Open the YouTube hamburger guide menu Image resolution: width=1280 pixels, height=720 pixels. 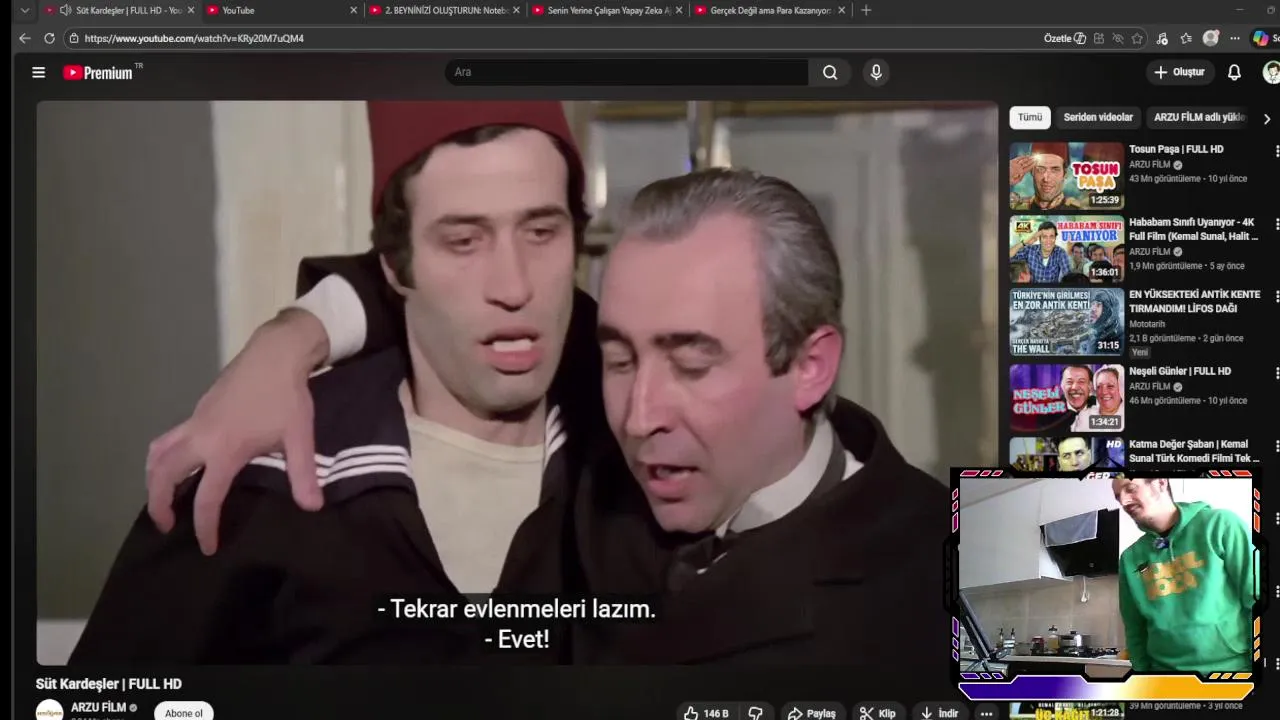(x=38, y=72)
